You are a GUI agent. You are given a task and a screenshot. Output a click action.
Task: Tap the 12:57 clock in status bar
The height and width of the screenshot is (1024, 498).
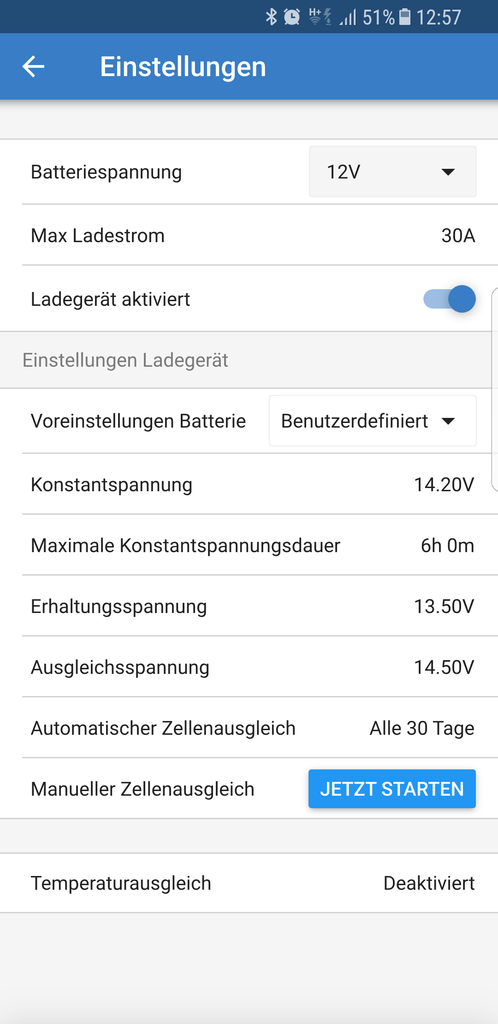tap(439, 17)
